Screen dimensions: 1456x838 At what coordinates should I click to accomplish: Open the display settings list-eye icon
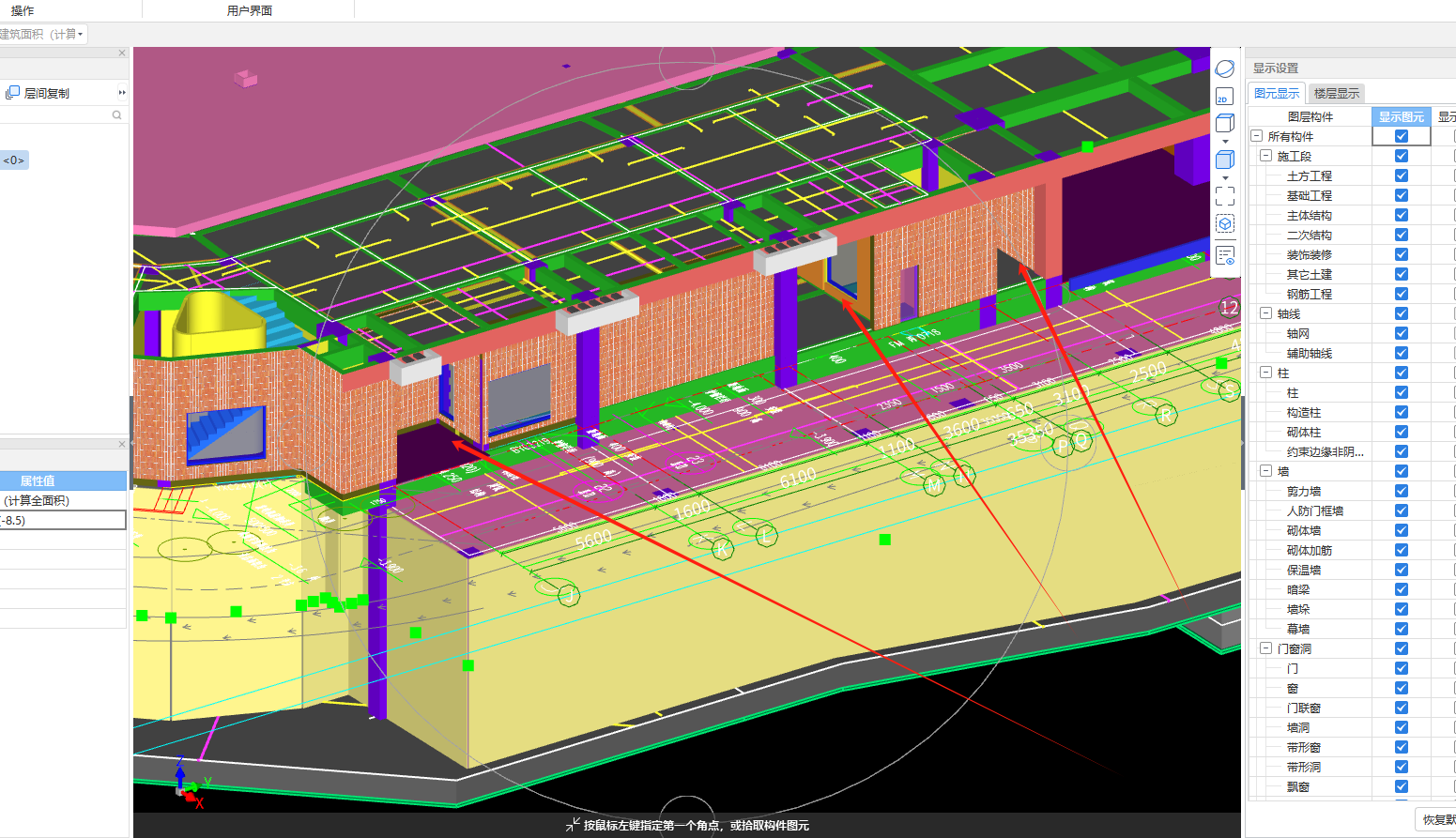[1224, 255]
